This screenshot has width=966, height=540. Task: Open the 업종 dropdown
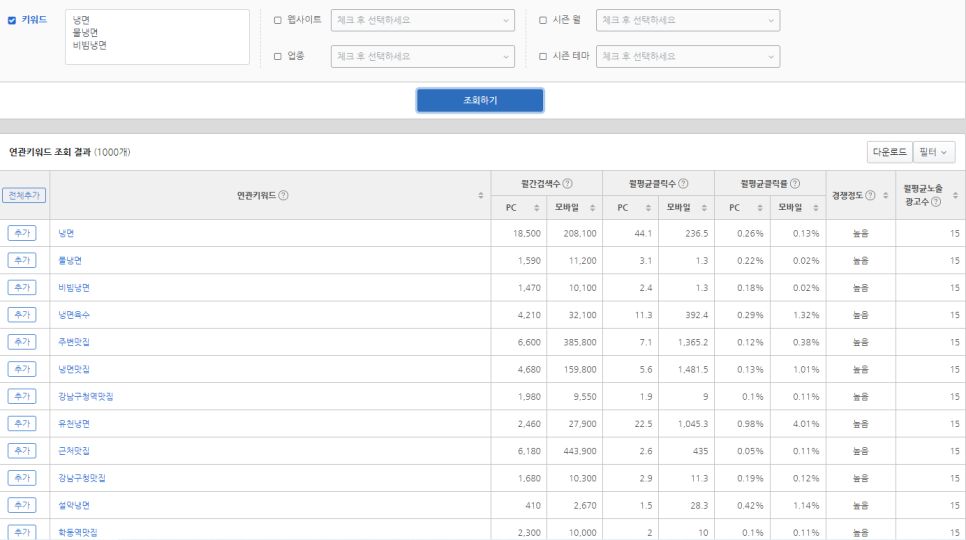click(x=423, y=57)
